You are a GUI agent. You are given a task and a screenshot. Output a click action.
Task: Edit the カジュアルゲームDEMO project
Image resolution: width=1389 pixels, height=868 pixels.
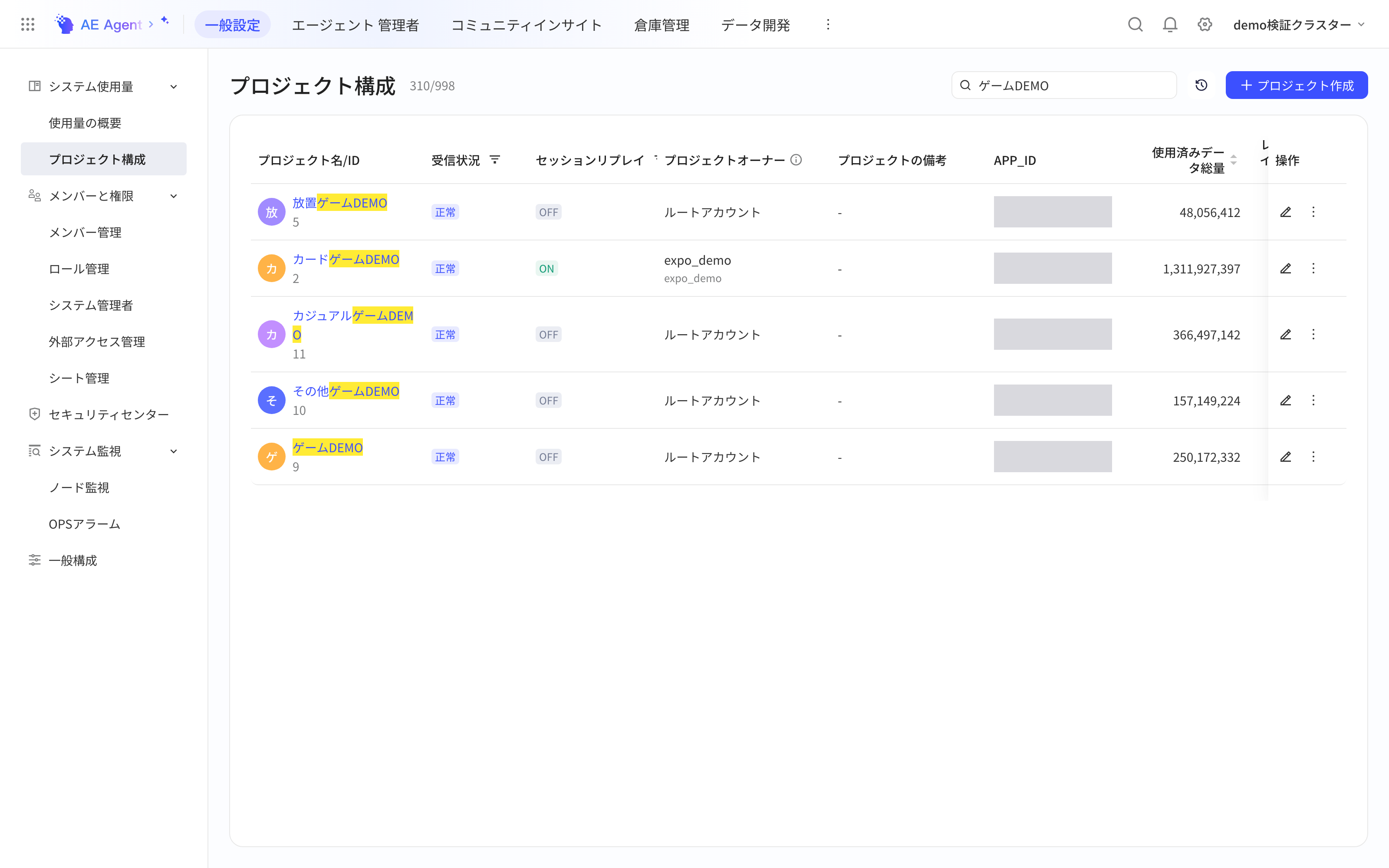1285,334
